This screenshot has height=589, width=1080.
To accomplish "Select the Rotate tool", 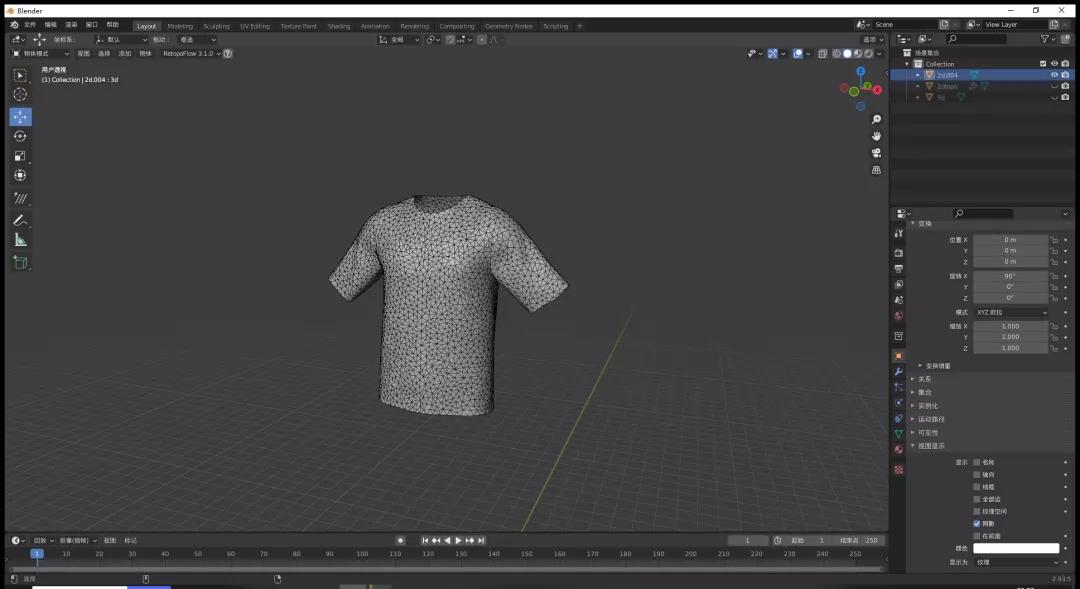I will pos(20,136).
